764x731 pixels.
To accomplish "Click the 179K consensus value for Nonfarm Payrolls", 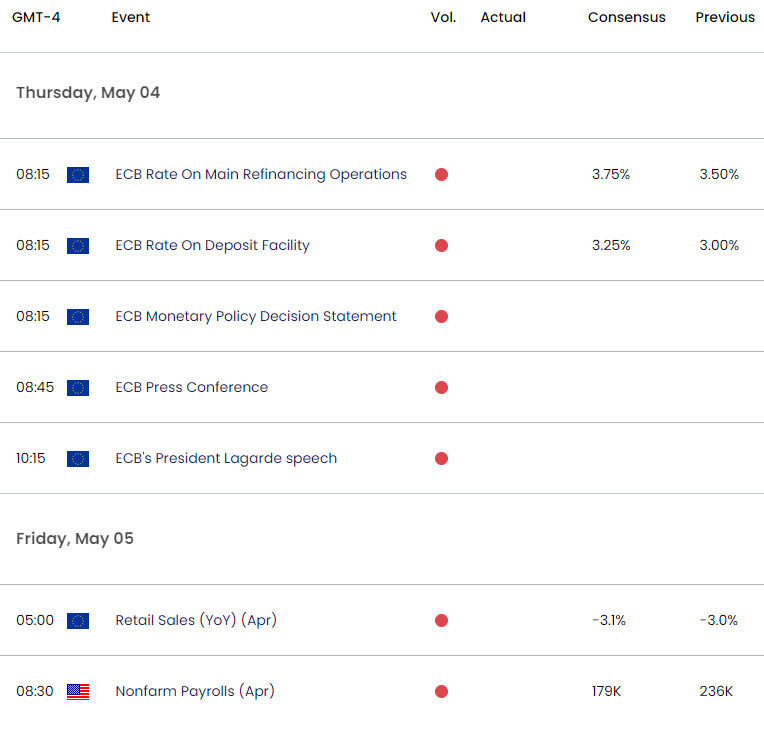I will [610, 691].
